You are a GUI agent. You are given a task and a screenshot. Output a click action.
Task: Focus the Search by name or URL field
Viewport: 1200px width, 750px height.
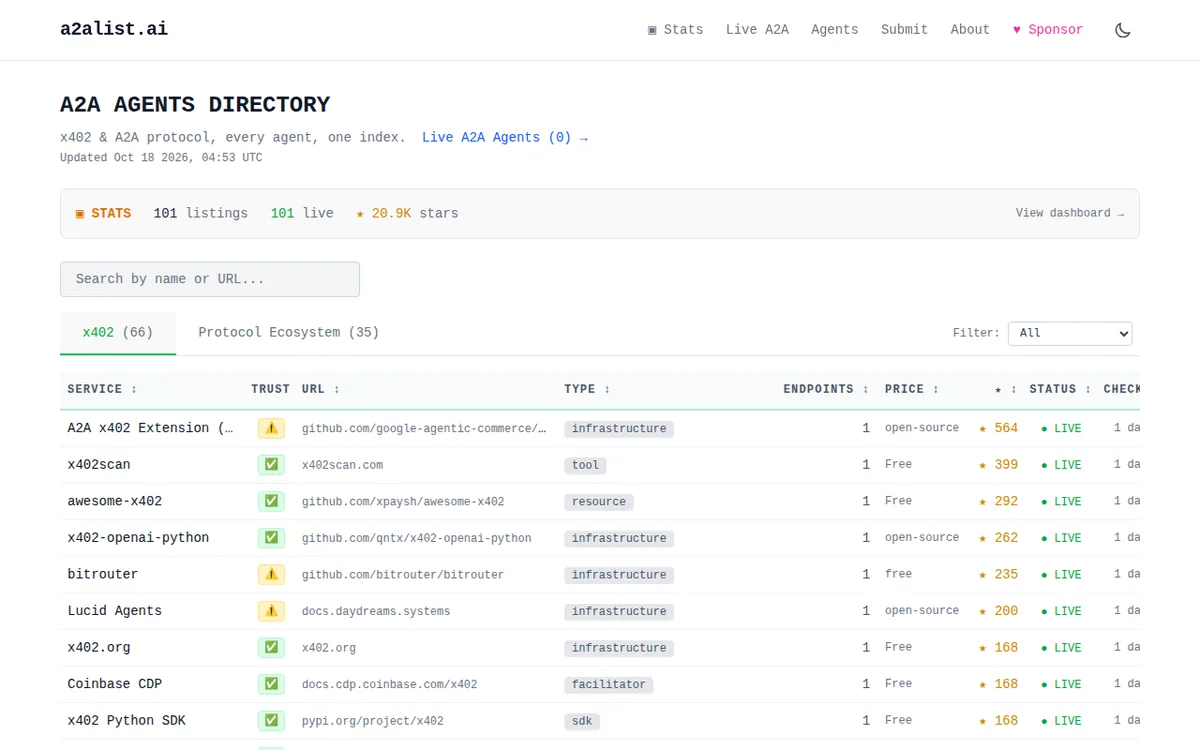click(210, 279)
